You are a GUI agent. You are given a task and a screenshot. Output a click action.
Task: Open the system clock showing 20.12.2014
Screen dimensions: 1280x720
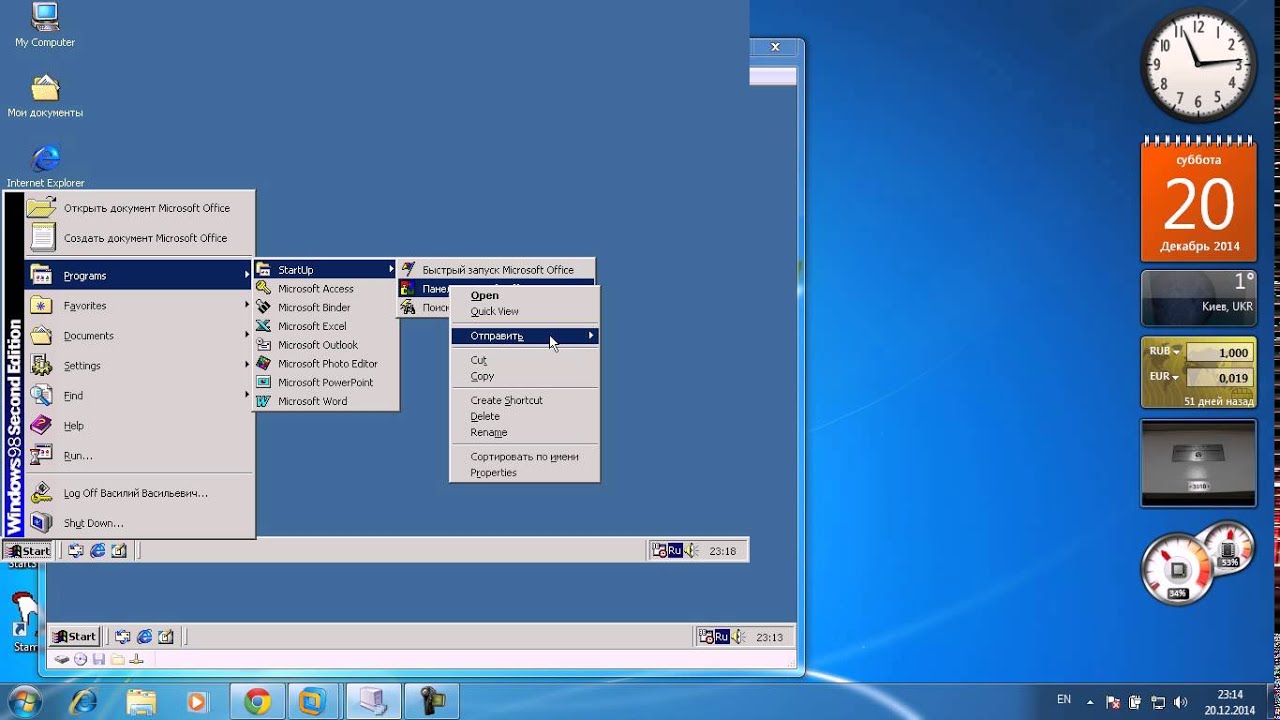(x=1230, y=702)
